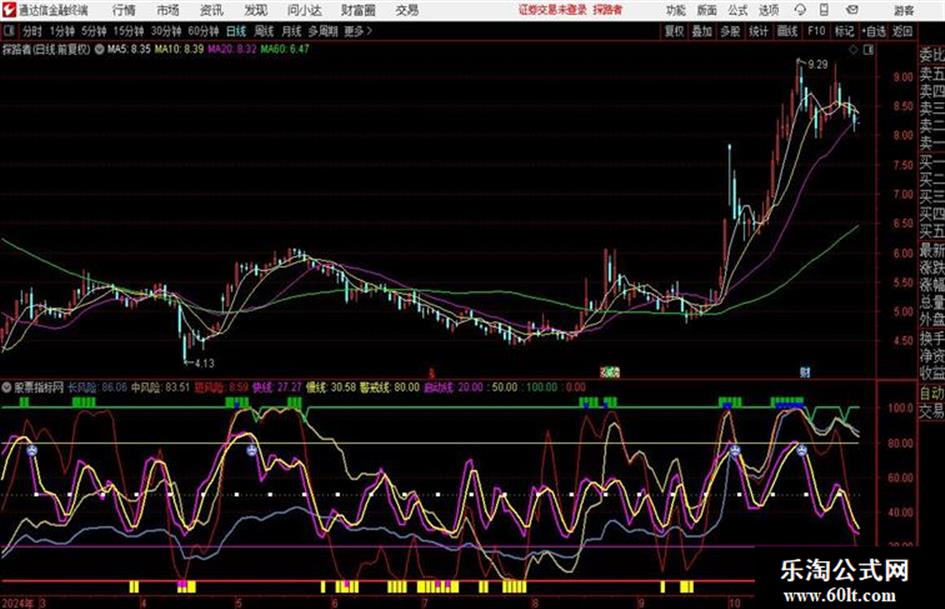Click the red 探路者 stock name in title bar
This screenshot has width=945, height=609.
click(608, 10)
